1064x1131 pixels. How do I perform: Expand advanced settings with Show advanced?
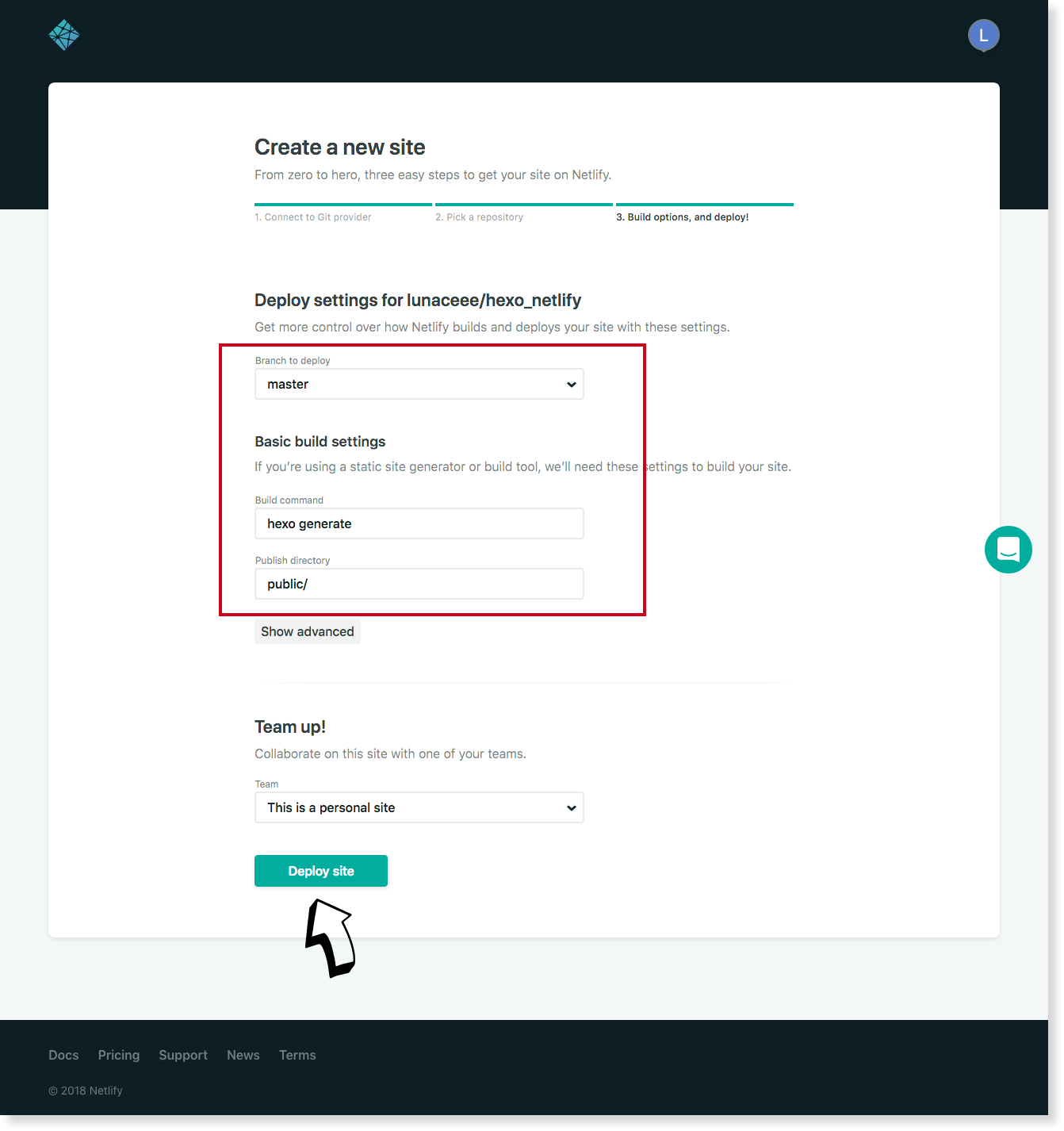[x=307, y=631]
